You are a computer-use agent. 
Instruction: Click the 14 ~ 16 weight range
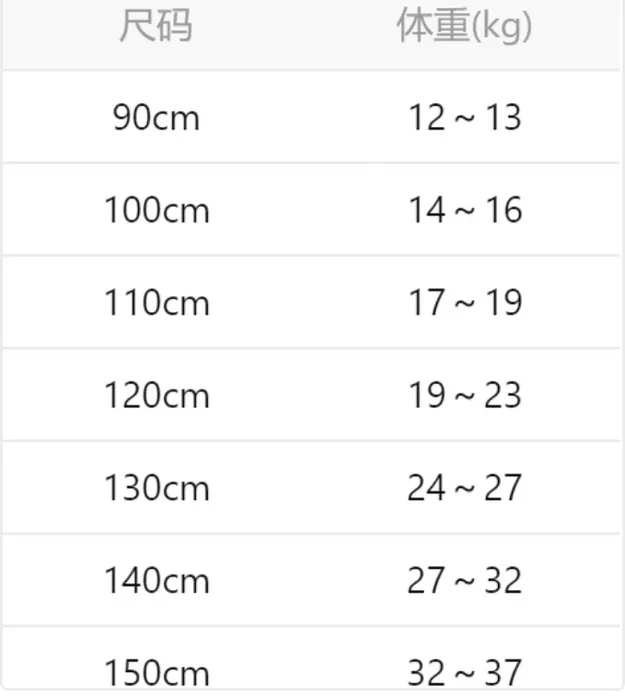(464, 211)
